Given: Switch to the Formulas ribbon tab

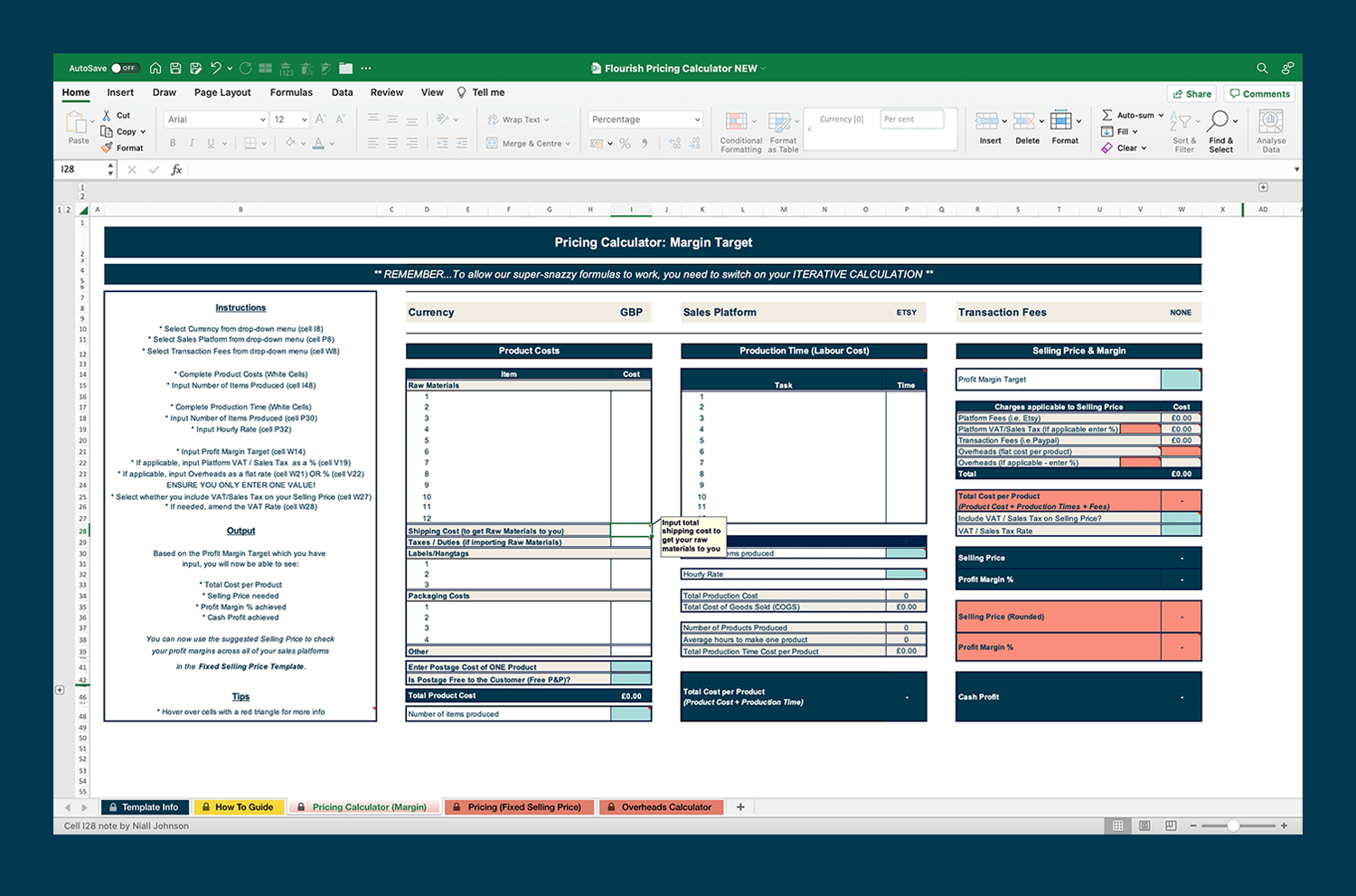Looking at the screenshot, I should coord(291,92).
